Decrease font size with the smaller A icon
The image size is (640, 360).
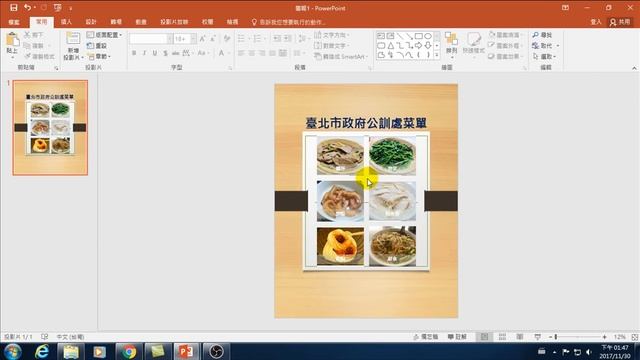213,39
